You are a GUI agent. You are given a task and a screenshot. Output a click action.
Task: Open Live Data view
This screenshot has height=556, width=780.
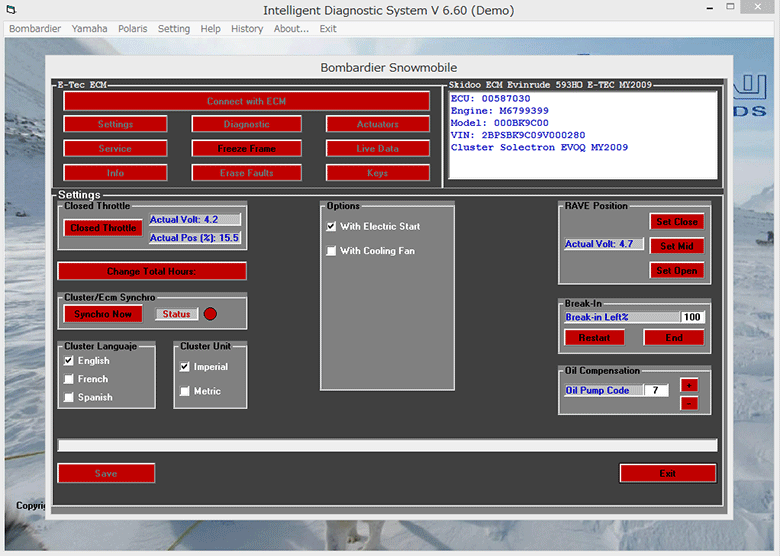[x=378, y=148]
